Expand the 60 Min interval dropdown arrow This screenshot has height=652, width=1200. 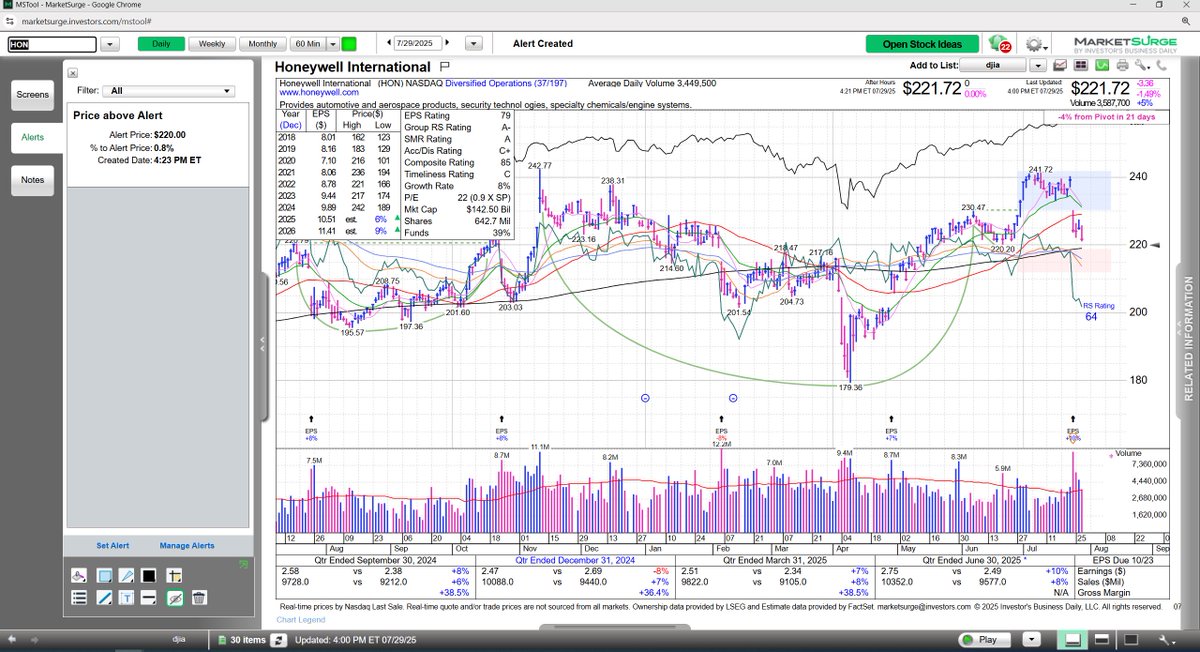tap(332, 44)
